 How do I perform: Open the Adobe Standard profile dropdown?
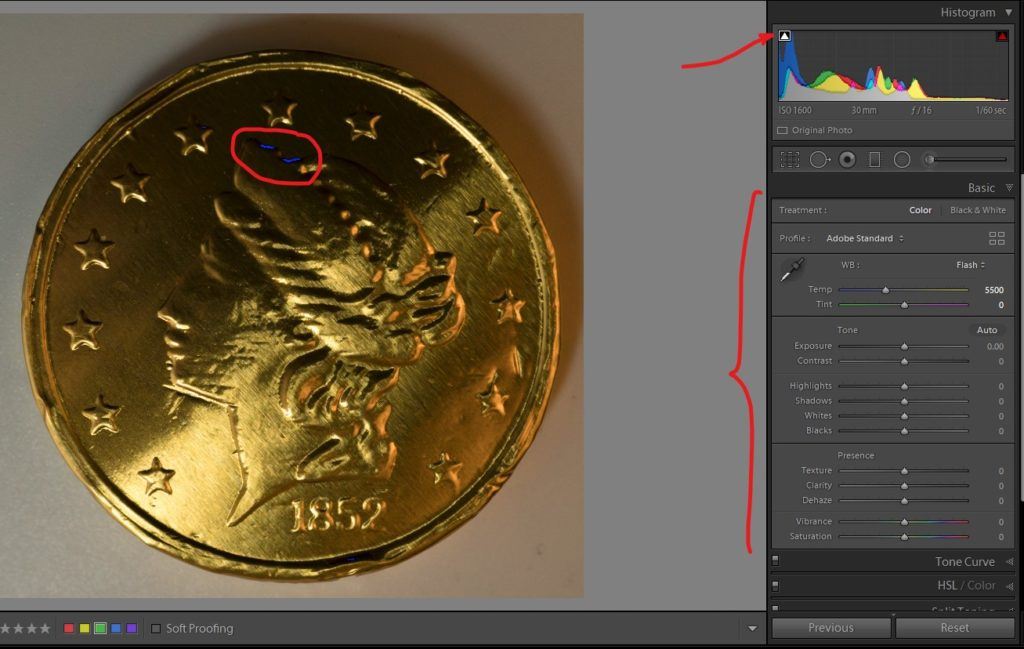point(865,238)
